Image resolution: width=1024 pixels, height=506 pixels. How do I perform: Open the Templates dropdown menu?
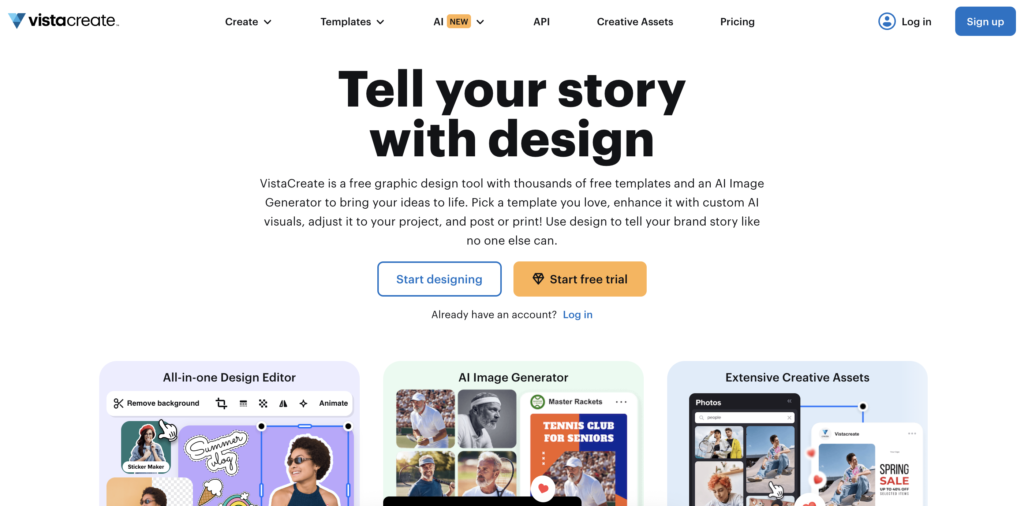(352, 22)
